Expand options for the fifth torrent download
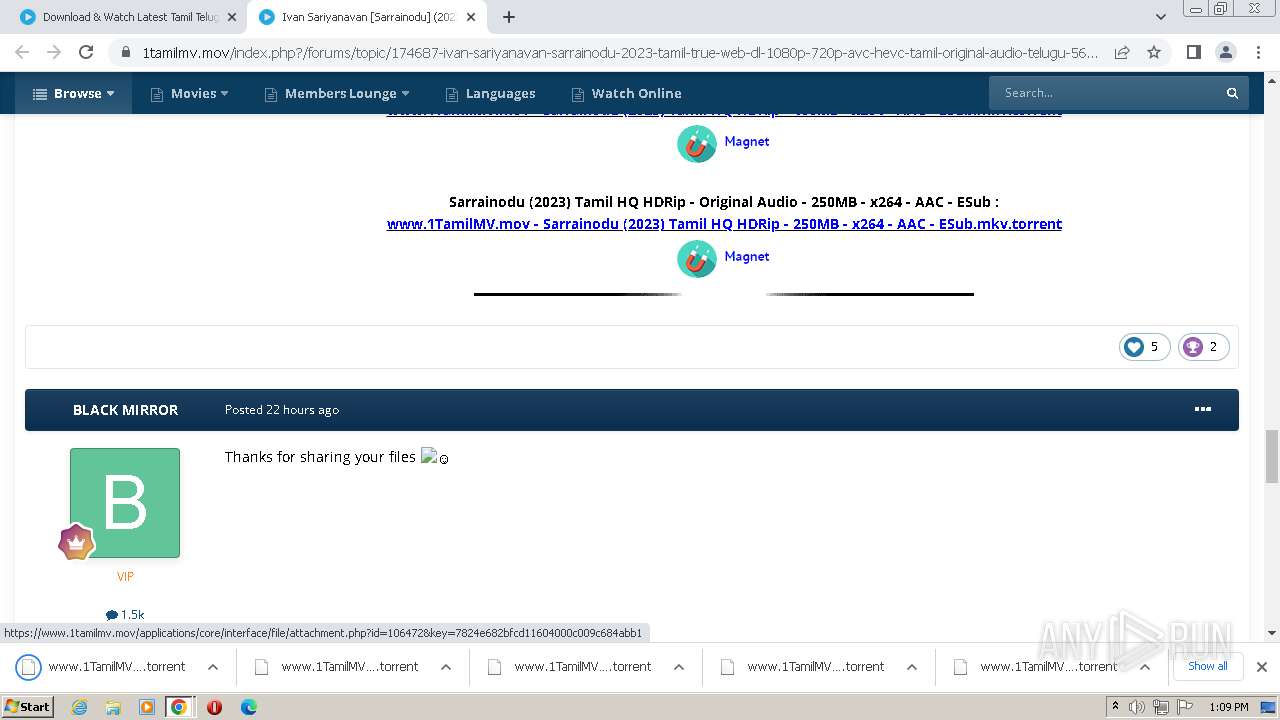The width and height of the screenshot is (1280, 720). tap(1145, 667)
